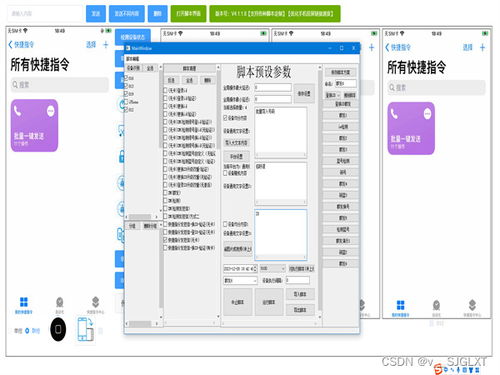Click the large 保存设置 button beside the inputs
Image resolution: width=500 pixels, height=375 pixels.
[x=304, y=94]
